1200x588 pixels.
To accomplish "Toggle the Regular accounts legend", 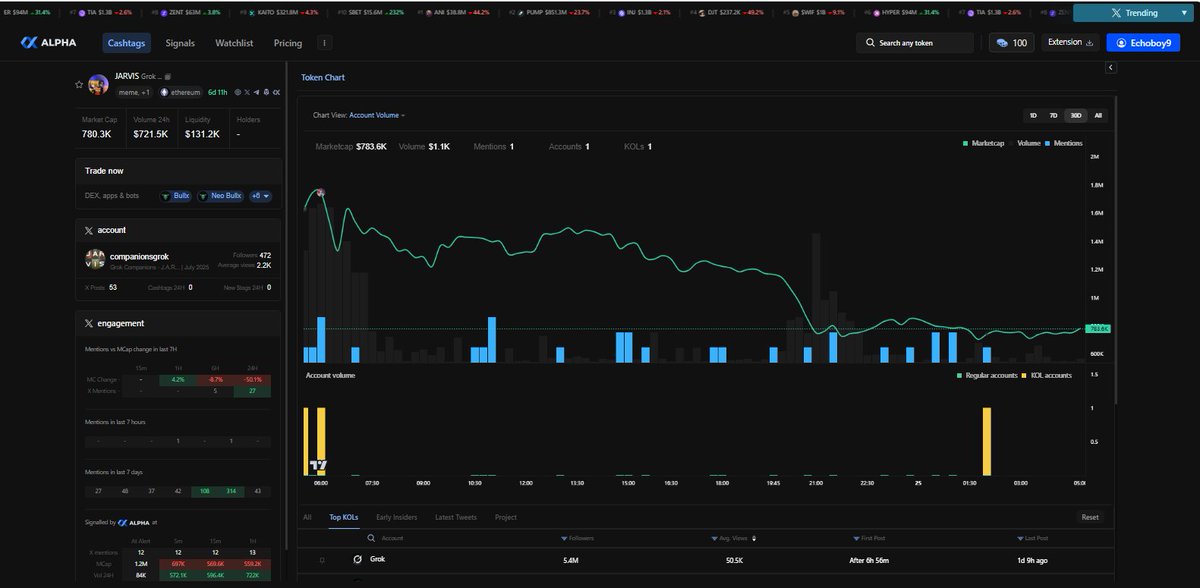I will 988,375.
